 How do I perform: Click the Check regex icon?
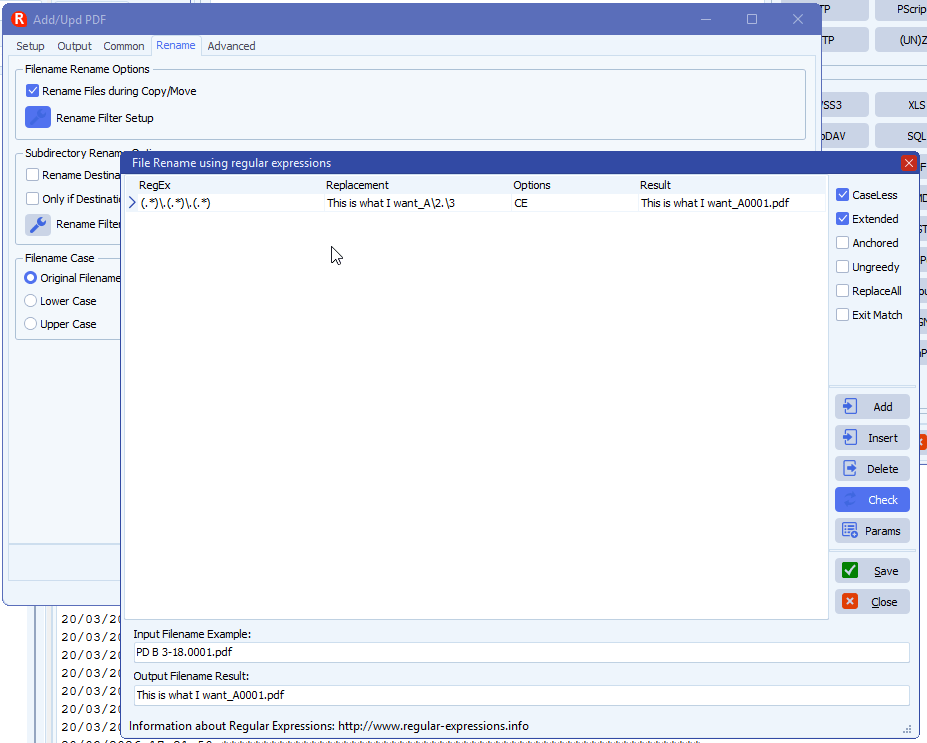850,499
